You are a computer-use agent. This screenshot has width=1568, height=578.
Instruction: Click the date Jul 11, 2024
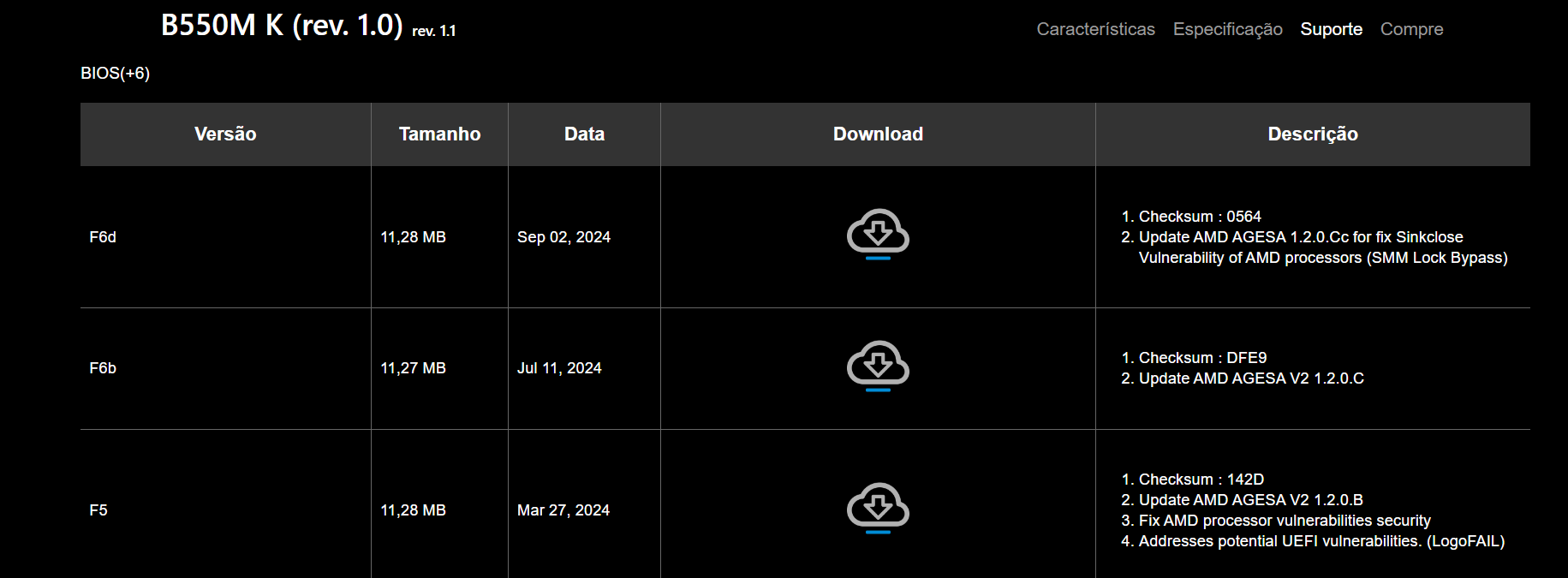(x=559, y=368)
